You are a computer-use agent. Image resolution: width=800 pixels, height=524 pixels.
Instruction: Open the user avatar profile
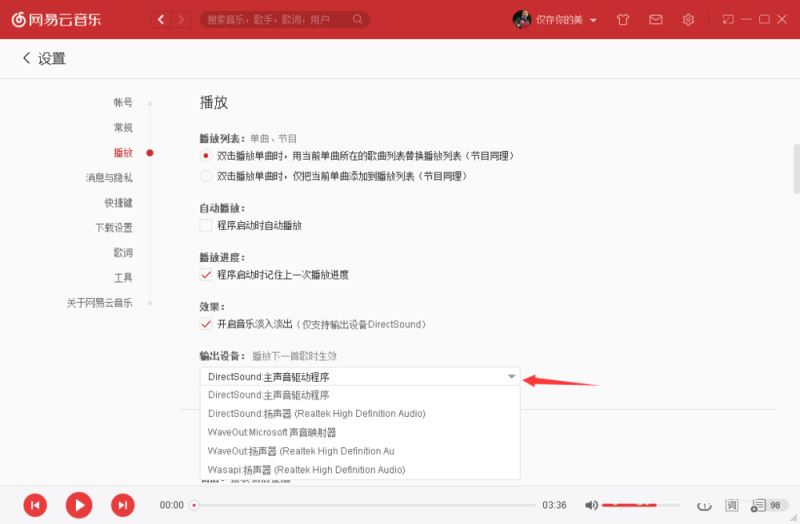(521, 19)
